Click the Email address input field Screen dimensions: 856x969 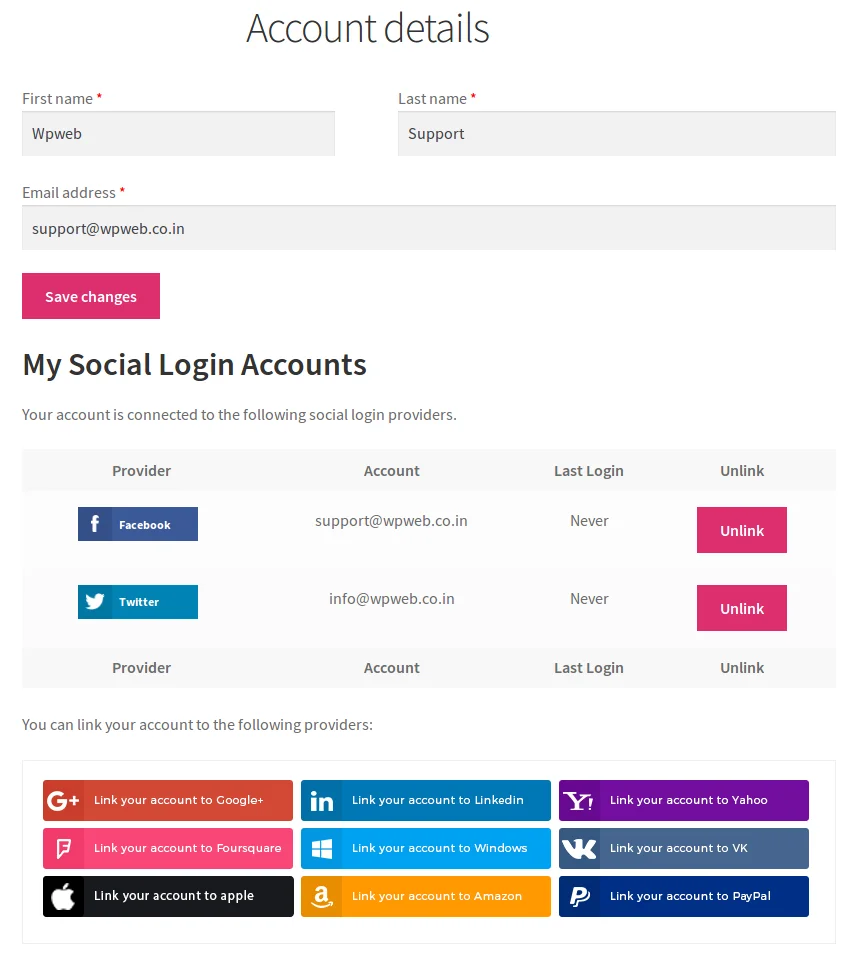(428, 227)
